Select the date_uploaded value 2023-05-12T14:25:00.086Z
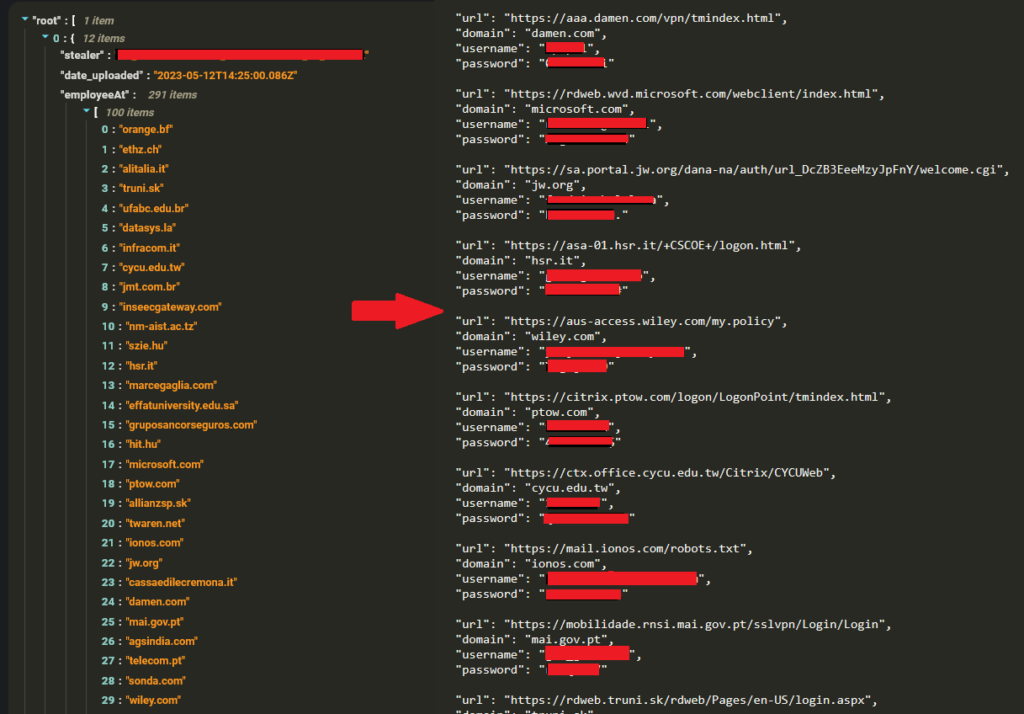This screenshot has width=1024, height=714. pos(225,75)
